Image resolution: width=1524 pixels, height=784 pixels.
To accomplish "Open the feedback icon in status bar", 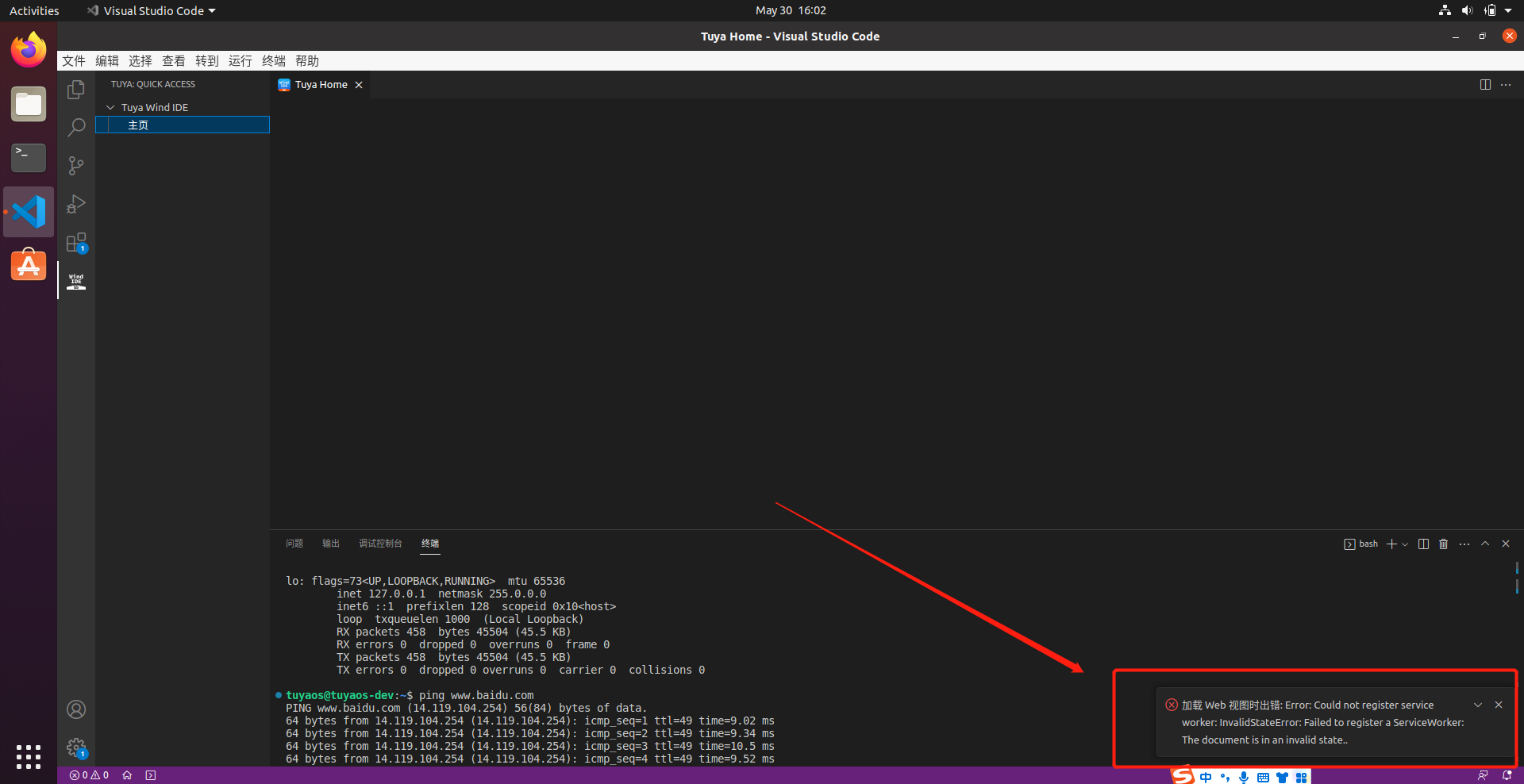I will click(x=1483, y=775).
